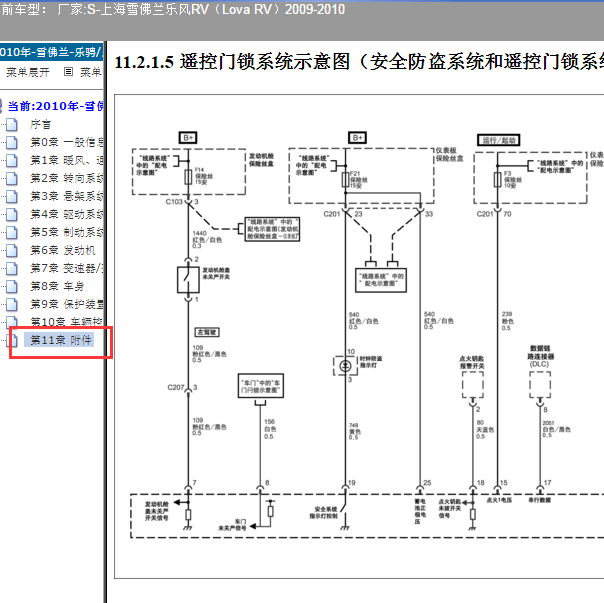Click the C103 connector label

[x=174, y=202]
